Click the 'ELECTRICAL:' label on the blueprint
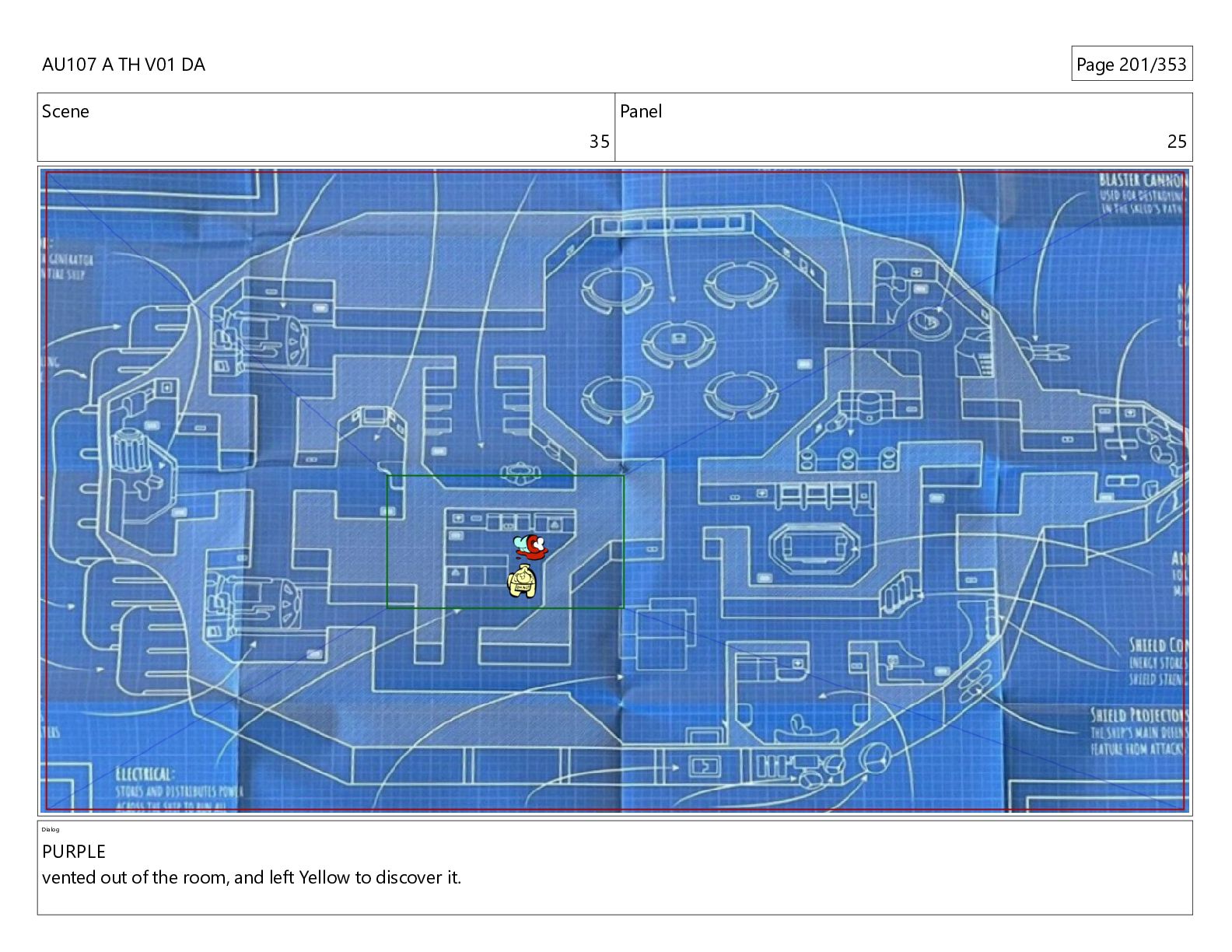 pos(144,774)
